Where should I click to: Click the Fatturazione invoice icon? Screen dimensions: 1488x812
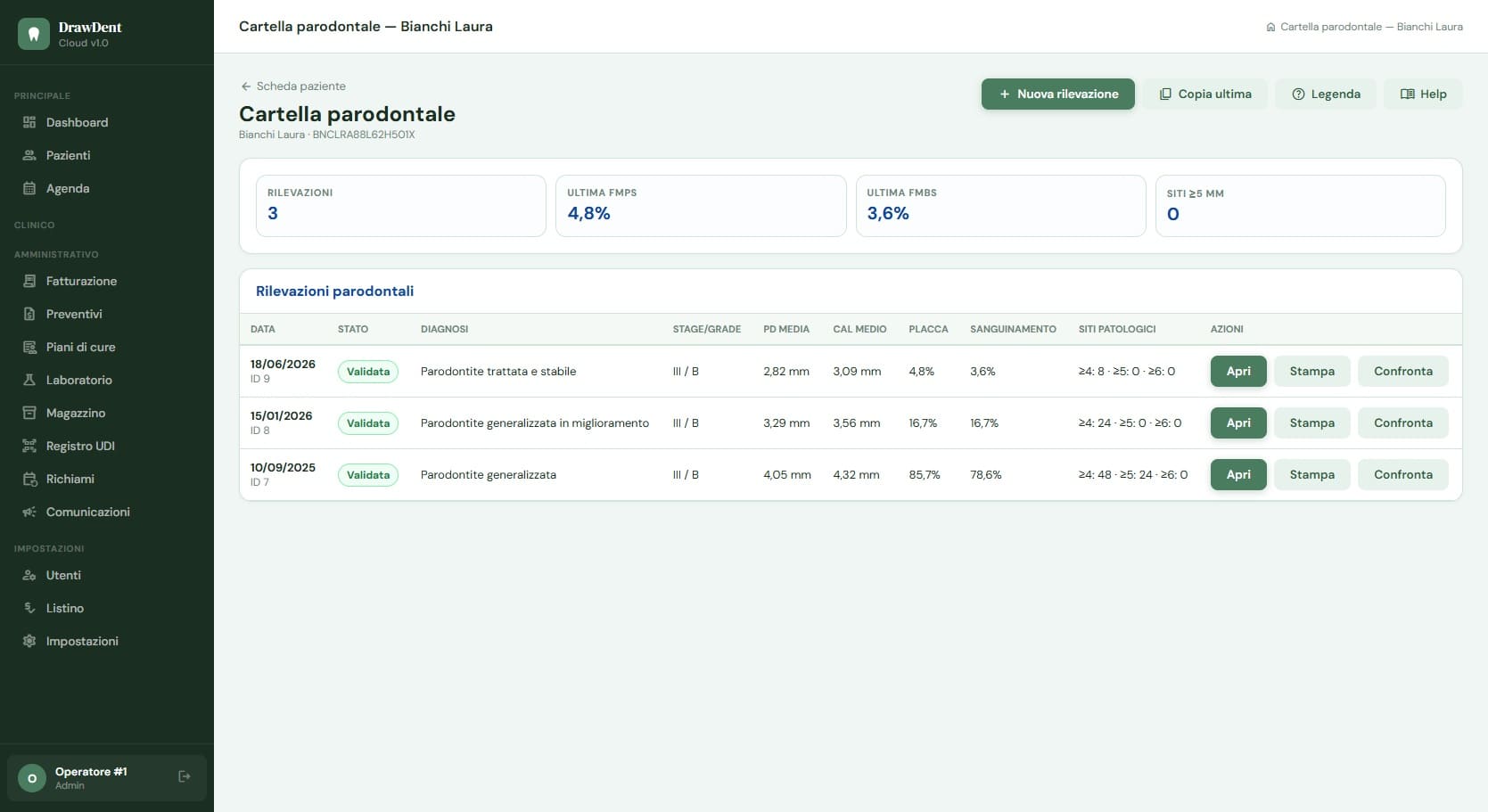point(29,281)
